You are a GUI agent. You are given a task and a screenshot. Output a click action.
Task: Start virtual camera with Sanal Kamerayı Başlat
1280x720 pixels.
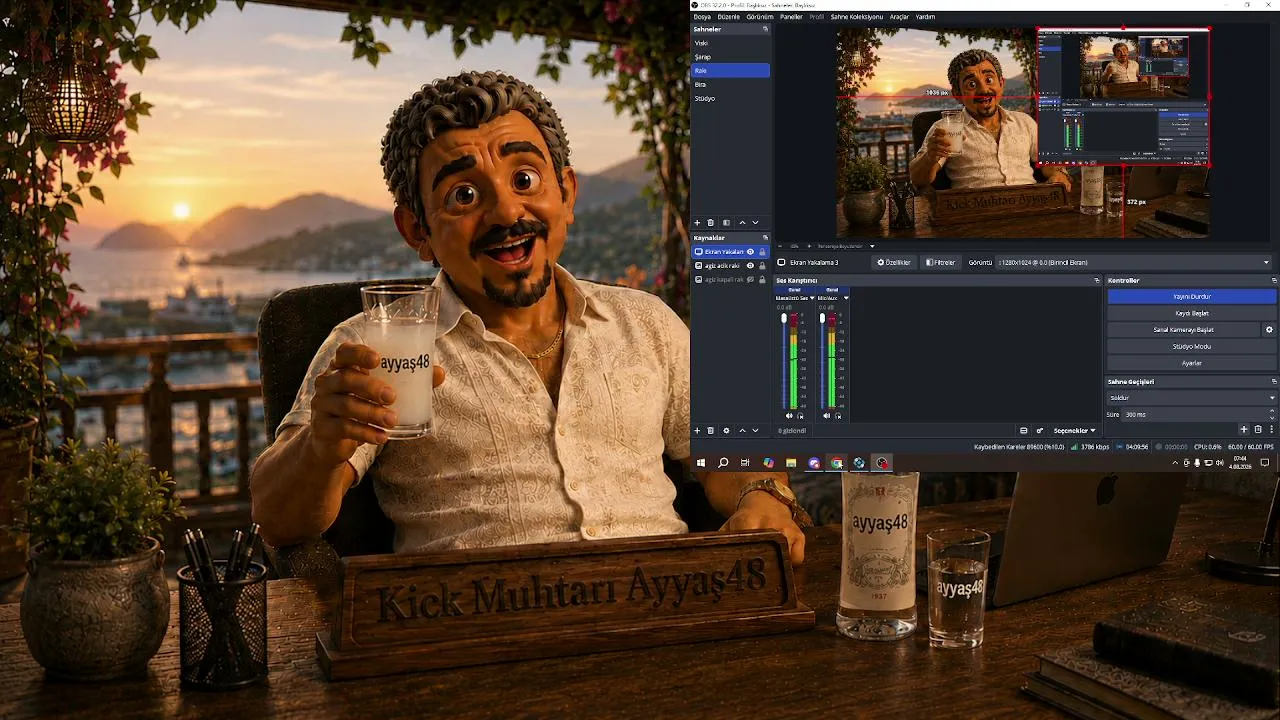(x=1183, y=329)
